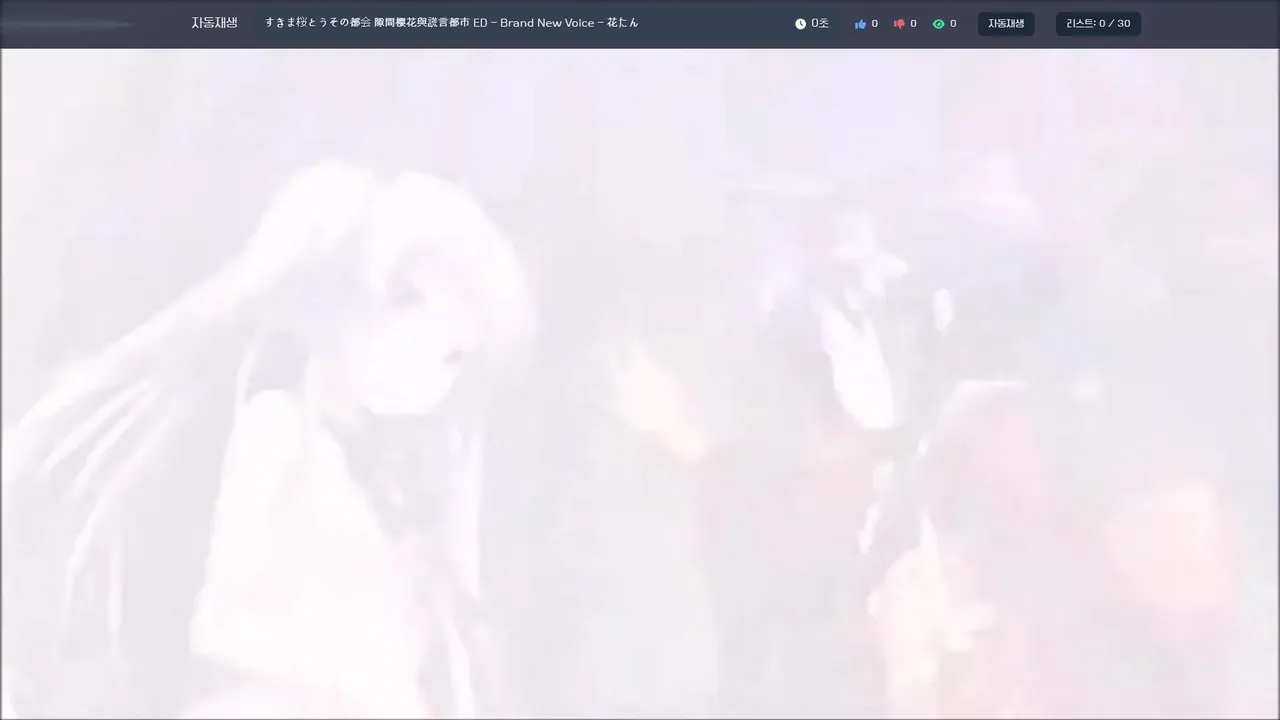Image resolution: width=1280 pixels, height=720 pixels.
Task: Toggle the 자동재생 autoplay button
Action: pyautogui.click(x=1006, y=24)
